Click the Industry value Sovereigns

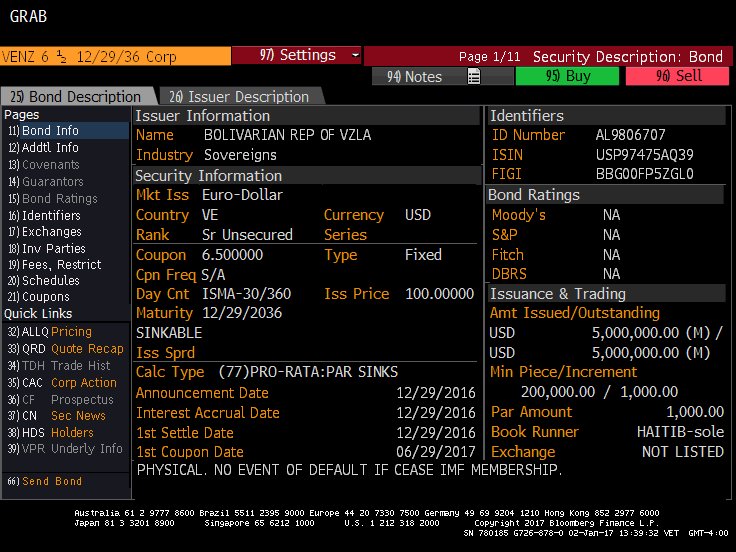(x=240, y=155)
